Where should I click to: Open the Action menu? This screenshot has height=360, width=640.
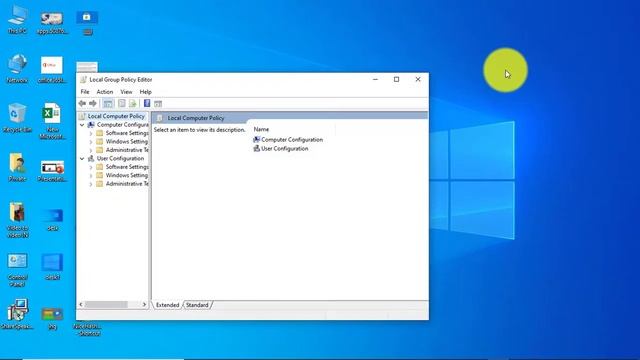tap(104, 92)
